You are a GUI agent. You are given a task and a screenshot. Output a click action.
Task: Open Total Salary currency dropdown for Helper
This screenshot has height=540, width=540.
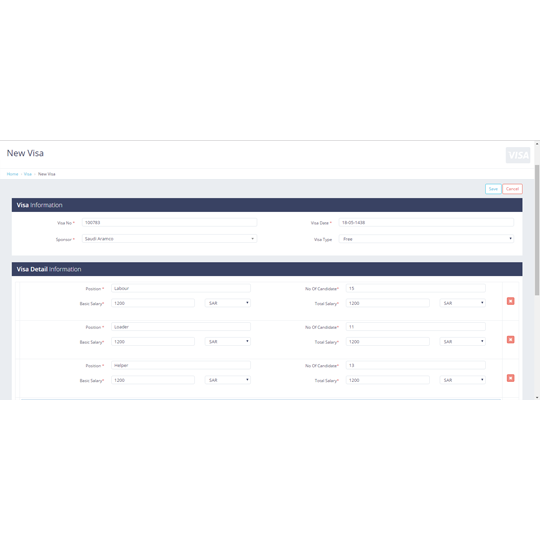click(463, 380)
